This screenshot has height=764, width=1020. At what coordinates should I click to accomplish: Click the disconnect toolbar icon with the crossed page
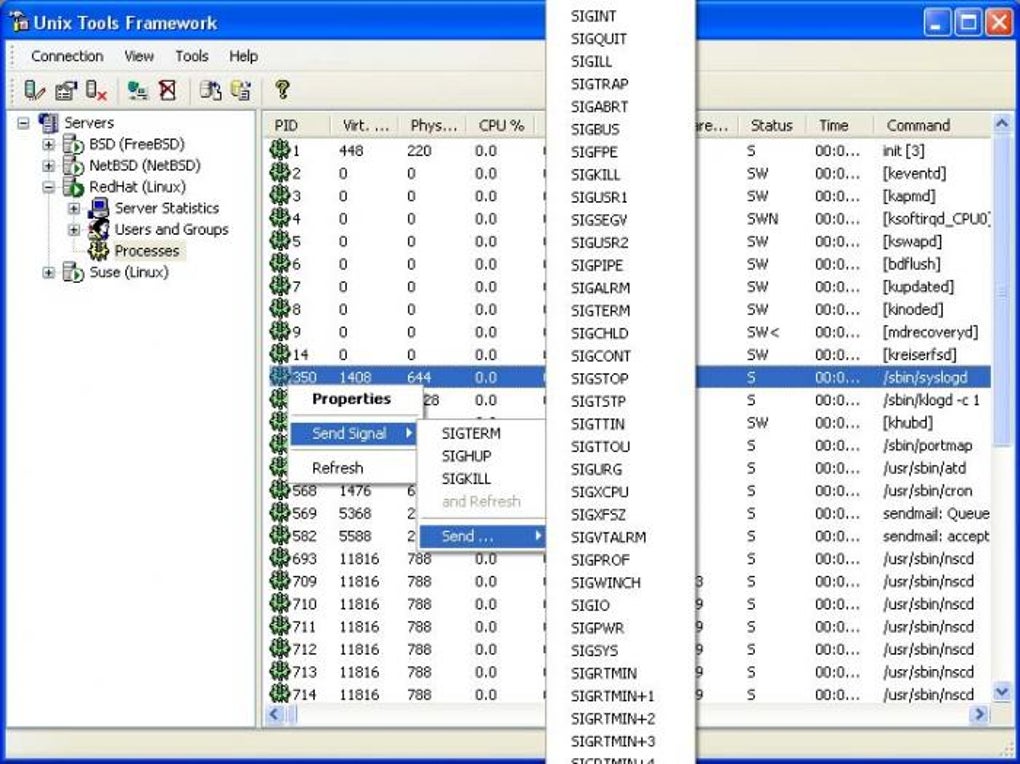168,90
